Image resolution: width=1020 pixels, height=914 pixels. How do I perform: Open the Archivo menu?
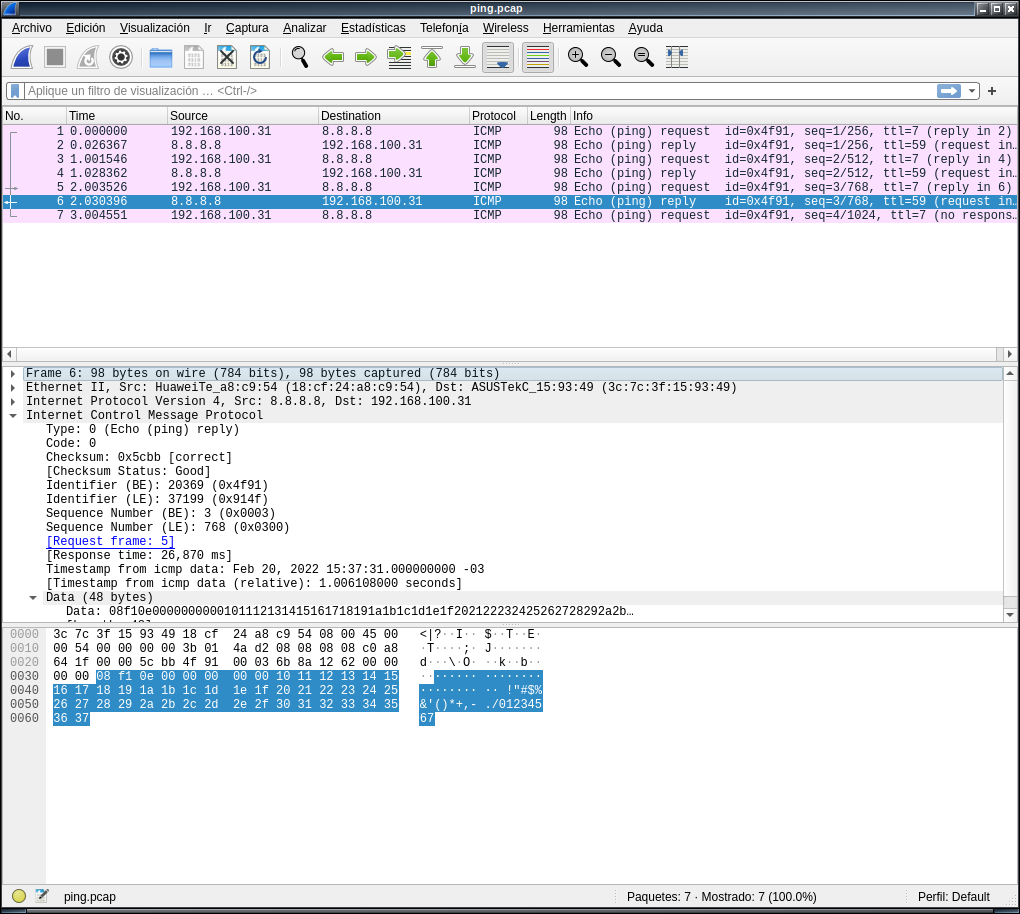point(32,28)
